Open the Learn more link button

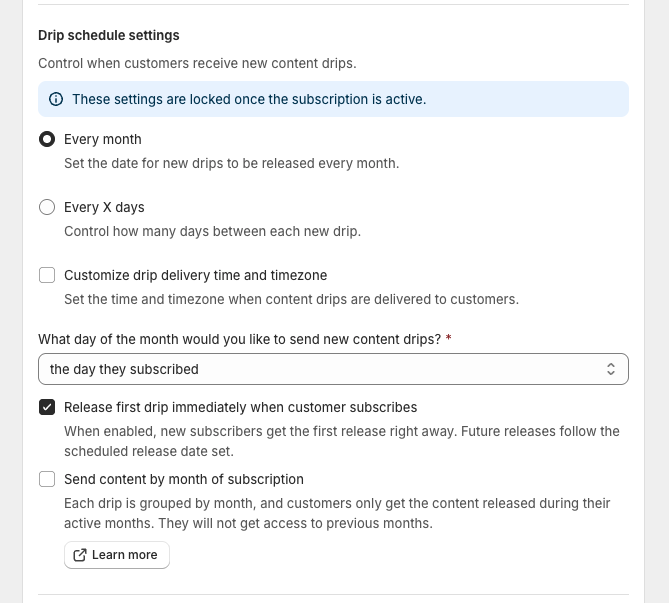117,555
